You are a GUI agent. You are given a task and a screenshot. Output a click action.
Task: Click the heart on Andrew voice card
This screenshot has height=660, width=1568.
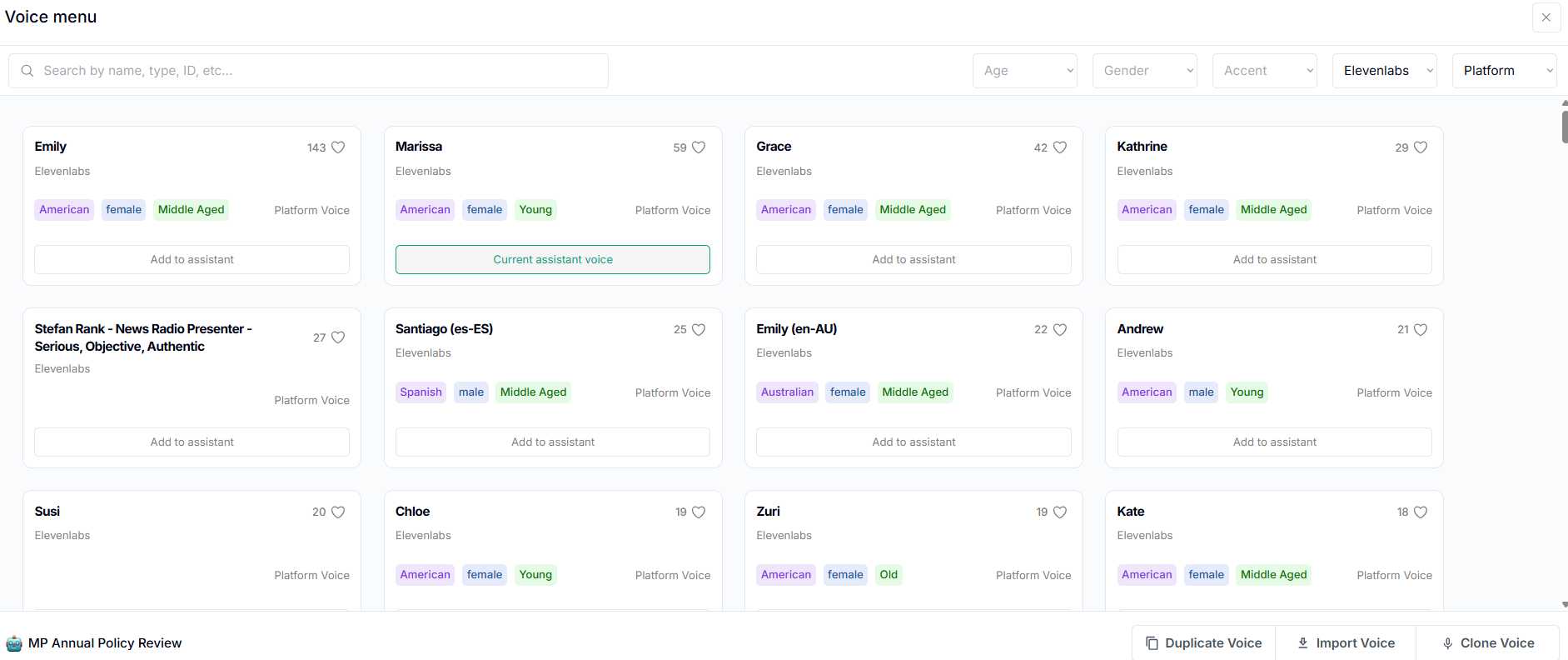coord(1421,330)
